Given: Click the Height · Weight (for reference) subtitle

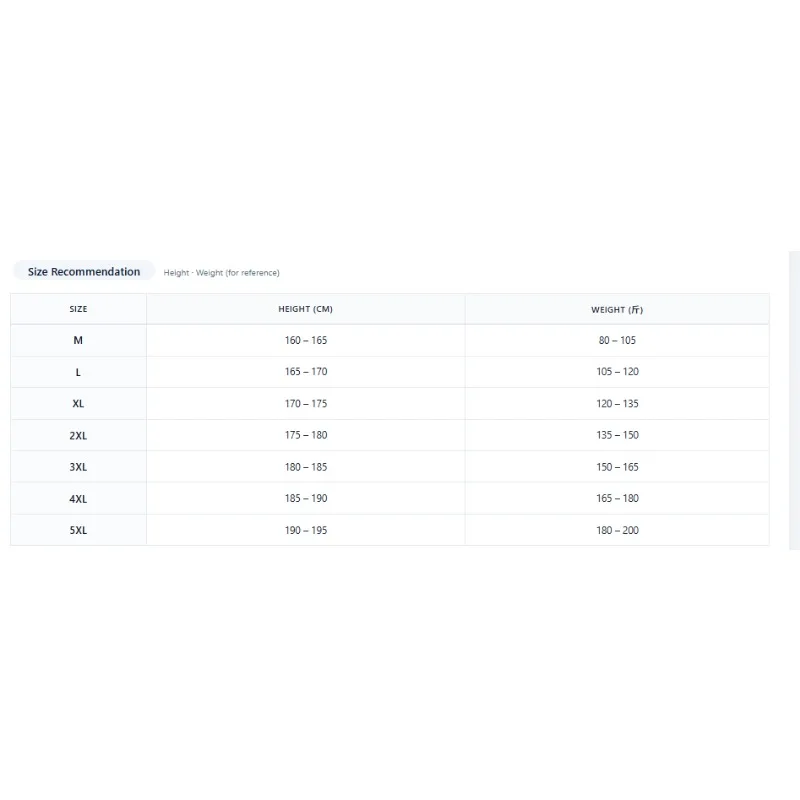Looking at the screenshot, I should [x=221, y=273].
